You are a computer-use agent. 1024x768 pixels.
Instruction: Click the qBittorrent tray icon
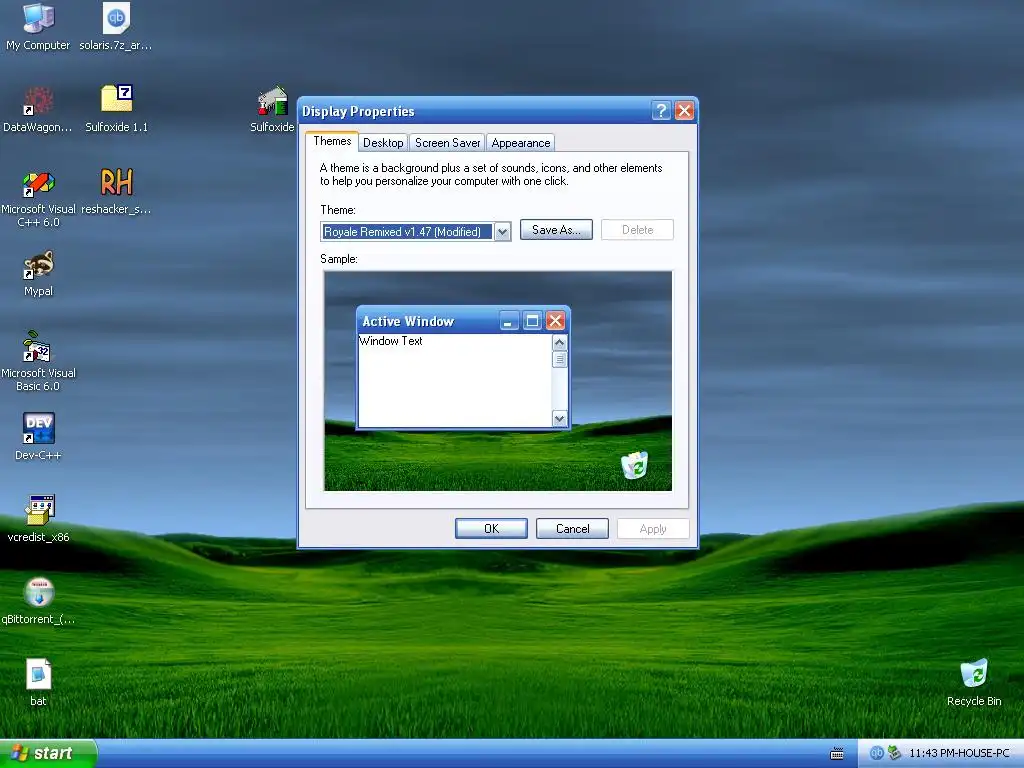(x=876, y=753)
